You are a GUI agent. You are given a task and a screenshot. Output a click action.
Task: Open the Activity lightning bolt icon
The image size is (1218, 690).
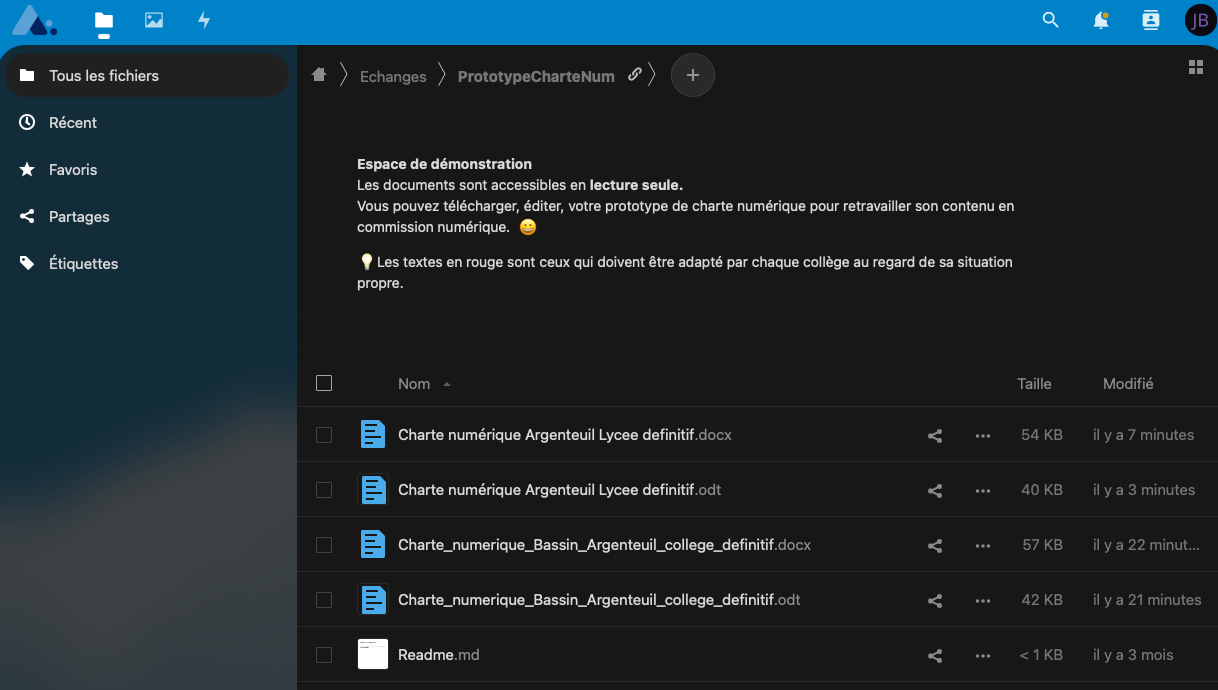[x=204, y=20]
